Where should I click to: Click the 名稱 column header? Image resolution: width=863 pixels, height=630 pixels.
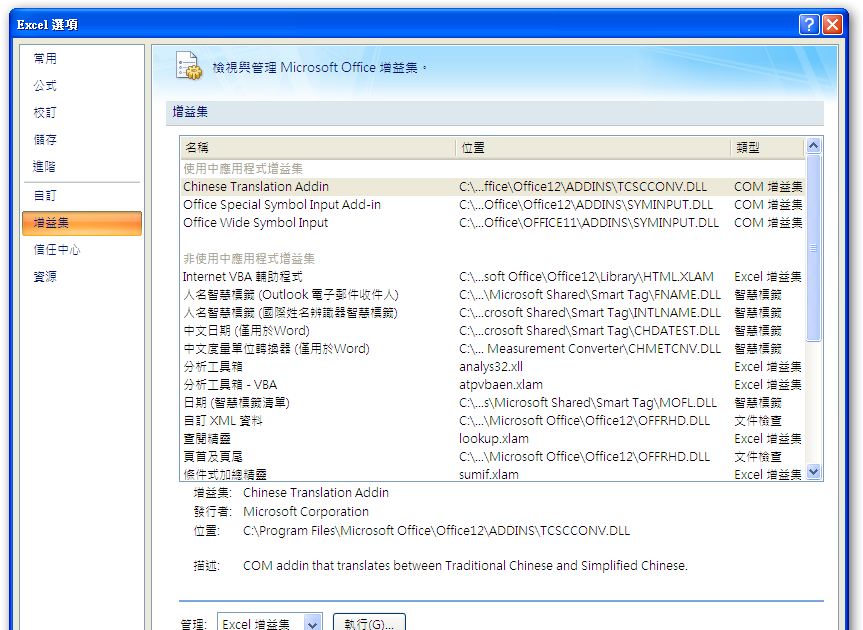(x=318, y=147)
